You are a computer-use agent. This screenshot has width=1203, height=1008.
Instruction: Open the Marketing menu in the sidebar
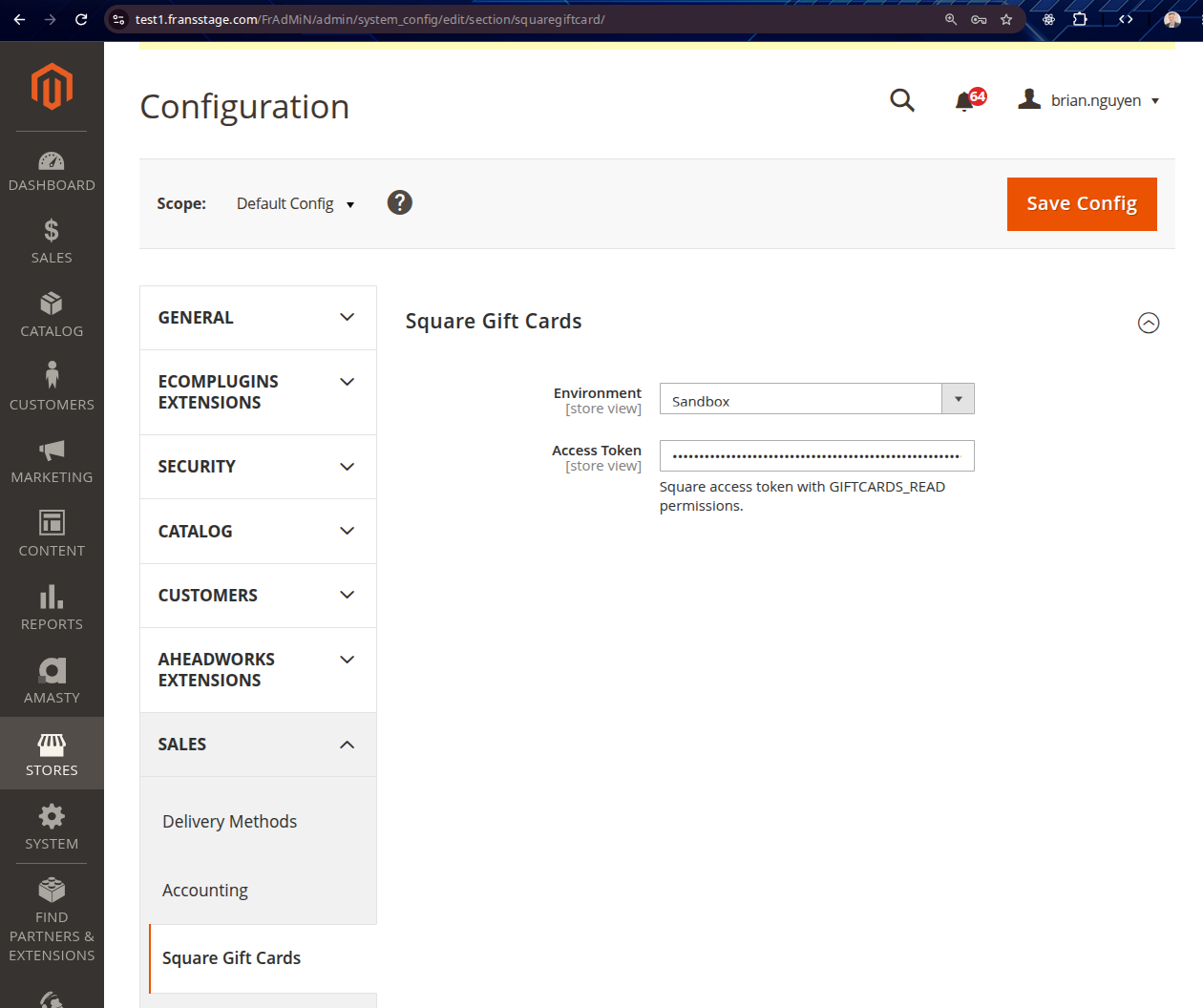[x=52, y=462]
